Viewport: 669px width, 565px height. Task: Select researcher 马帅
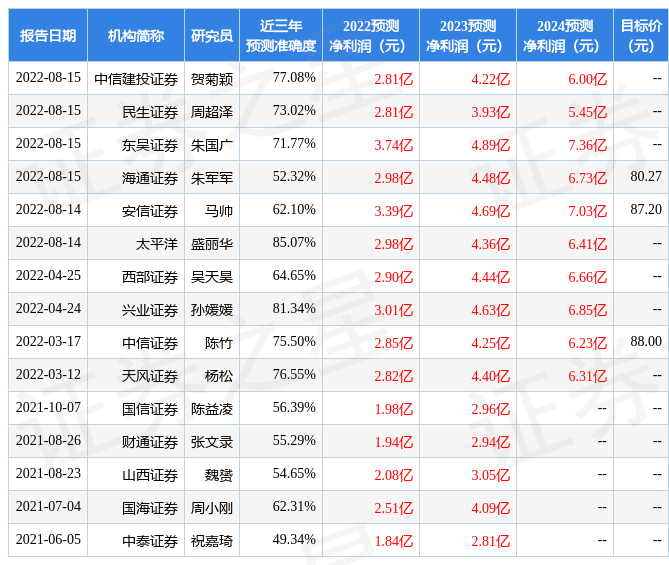pos(219,211)
